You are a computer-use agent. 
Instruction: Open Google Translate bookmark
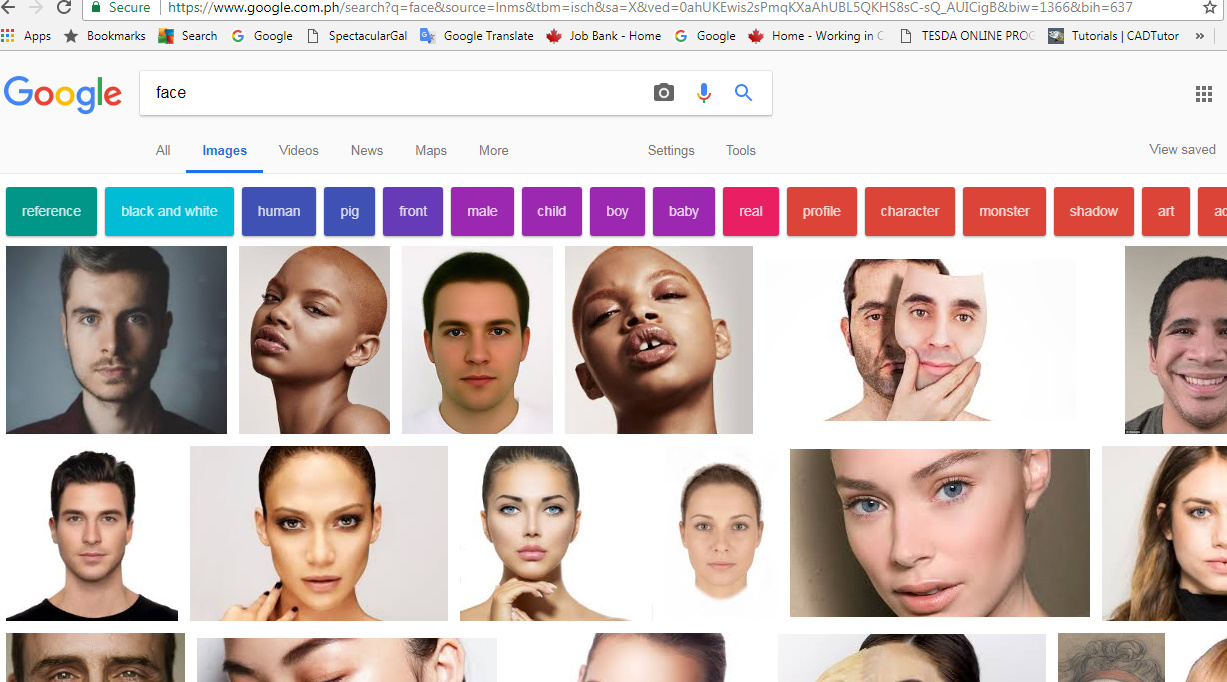pyautogui.click(x=477, y=36)
